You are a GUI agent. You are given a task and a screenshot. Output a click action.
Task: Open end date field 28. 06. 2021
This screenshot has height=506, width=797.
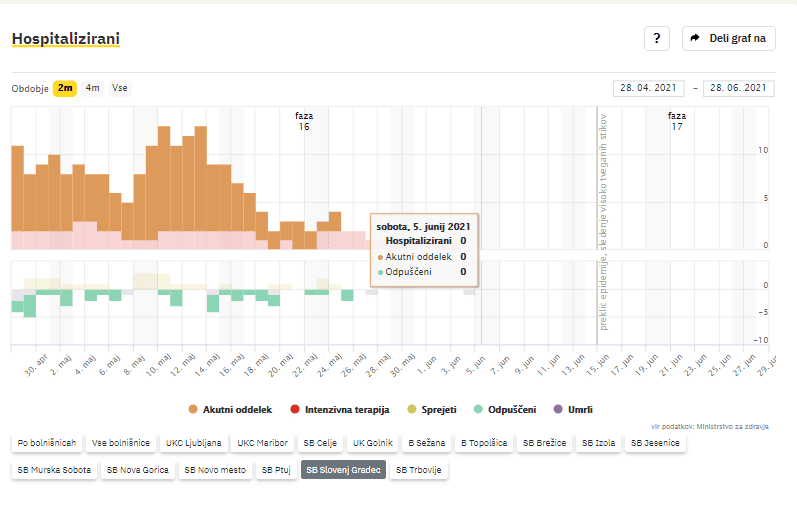pyautogui.click(x=739, y=88)
